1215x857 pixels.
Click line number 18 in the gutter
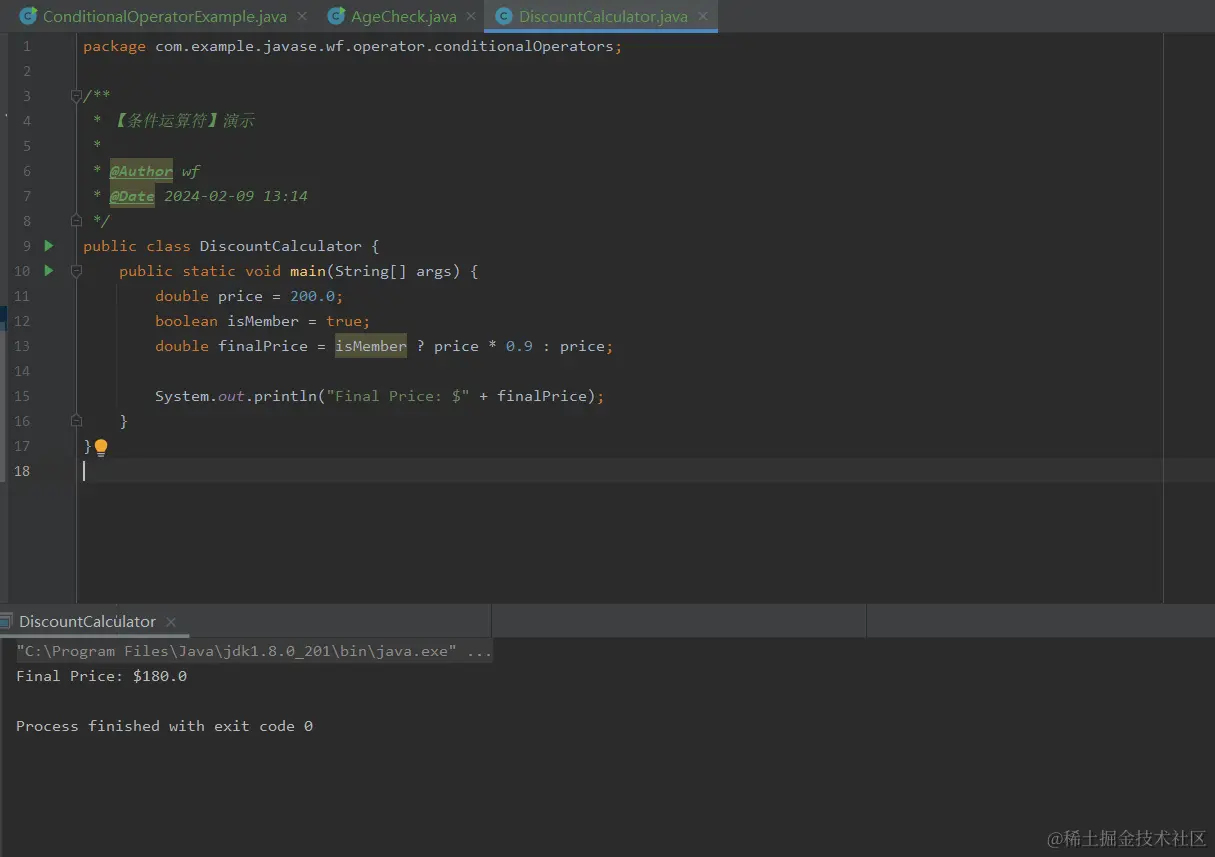tap(22, 471)
